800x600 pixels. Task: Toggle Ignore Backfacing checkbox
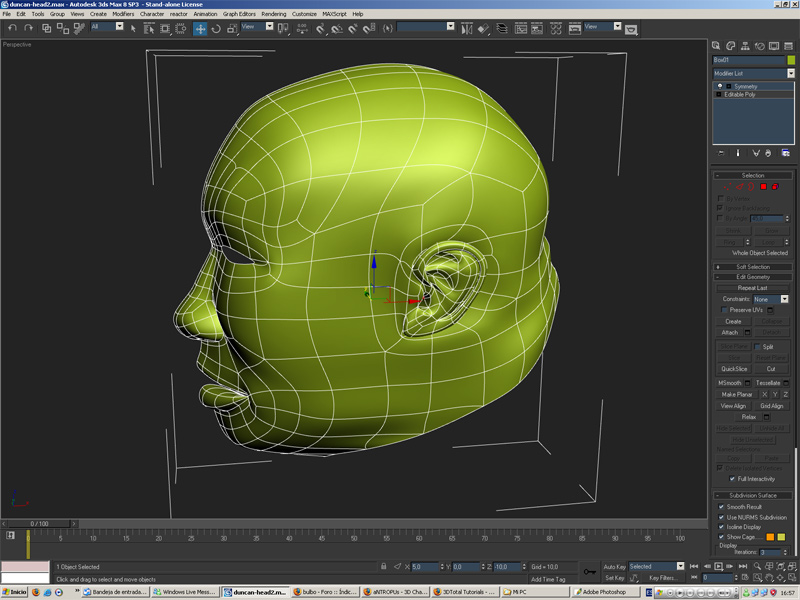720,208
